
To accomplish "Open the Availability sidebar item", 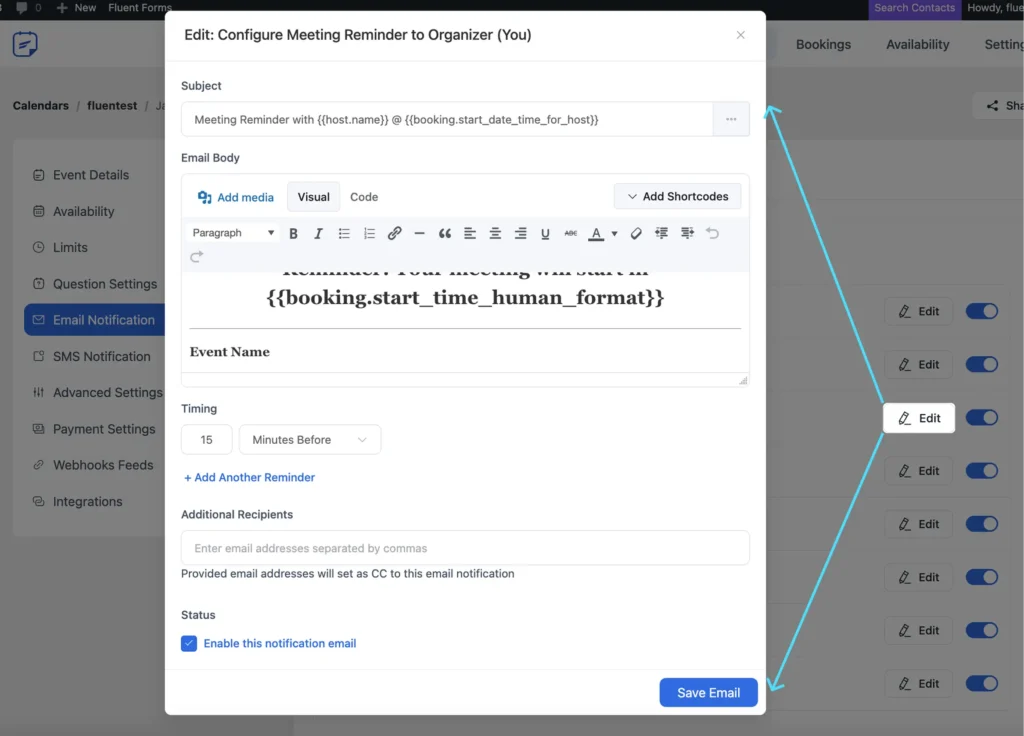I will click(83, 211).
